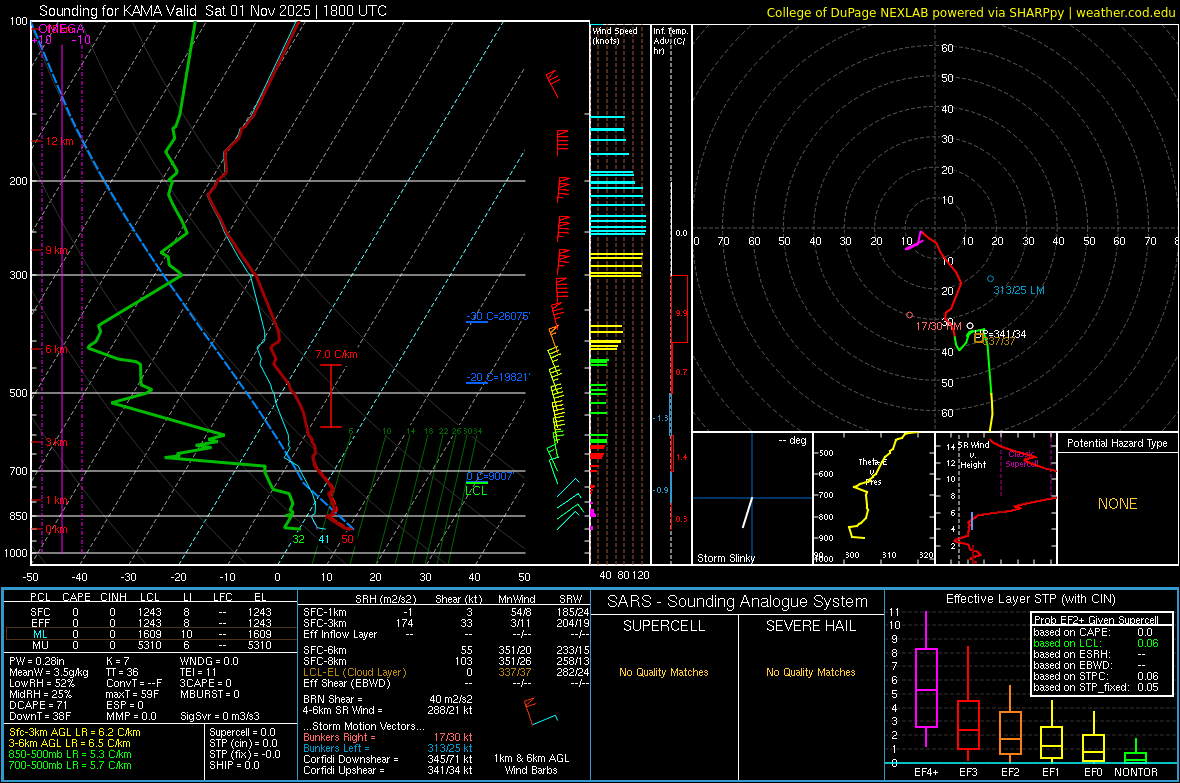Click the Theta-E v. Pres inset label
Screen dimensions: 1180x783
coord(873,471)
